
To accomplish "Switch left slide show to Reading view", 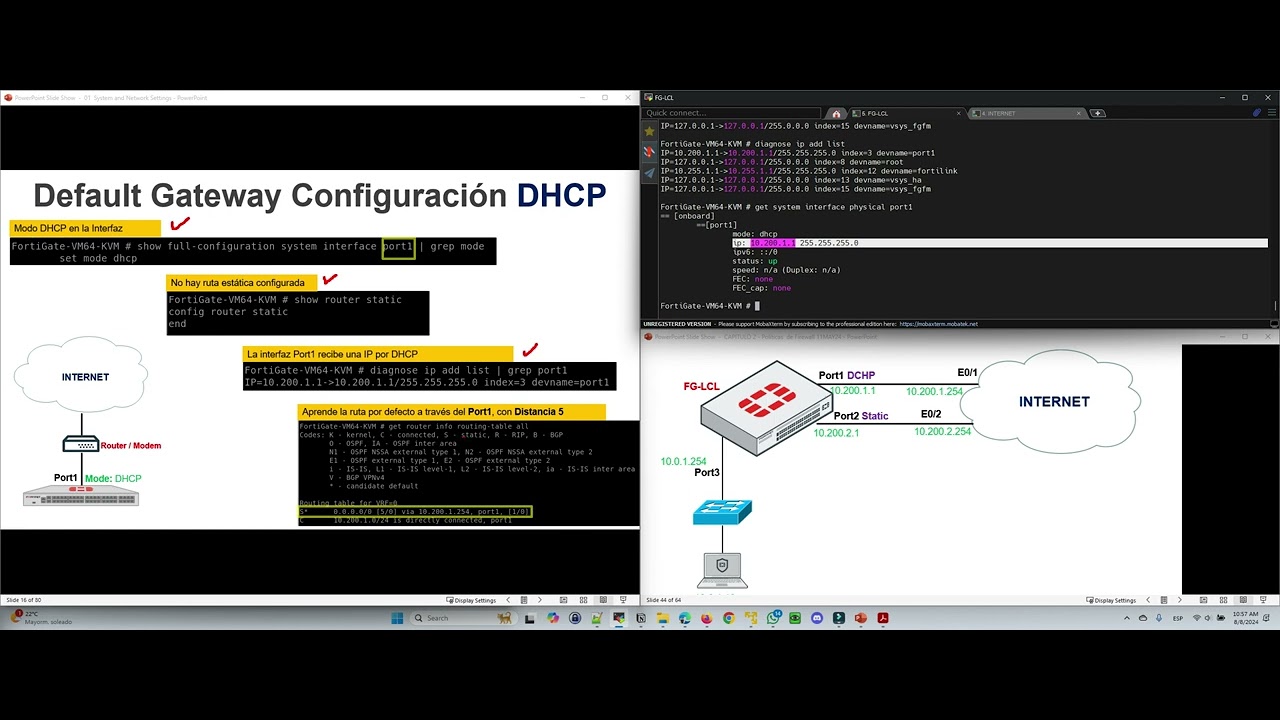I will [603, 600].
